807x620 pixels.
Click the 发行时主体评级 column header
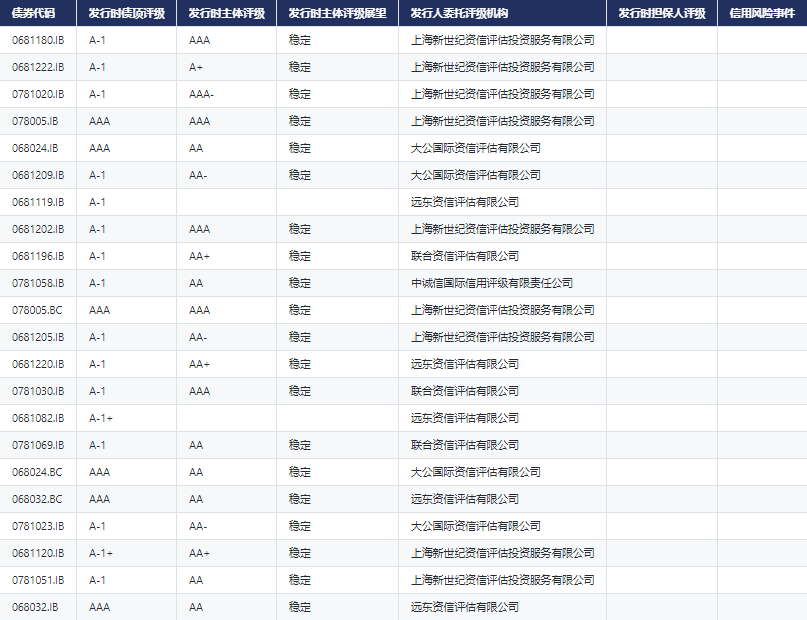[x=226, y=13]
